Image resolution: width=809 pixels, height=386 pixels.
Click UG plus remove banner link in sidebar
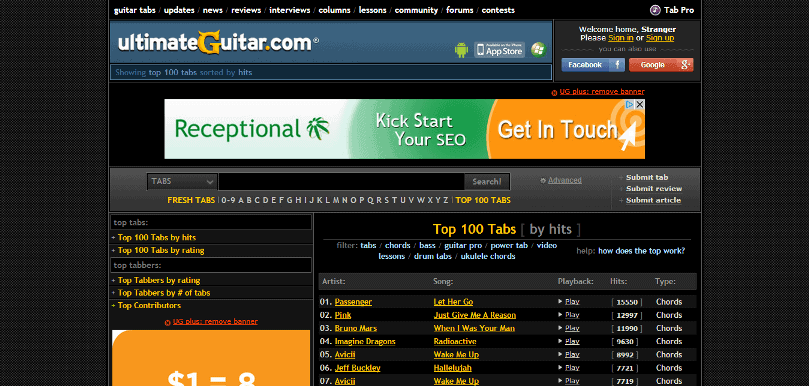click(x=215, y=321)
